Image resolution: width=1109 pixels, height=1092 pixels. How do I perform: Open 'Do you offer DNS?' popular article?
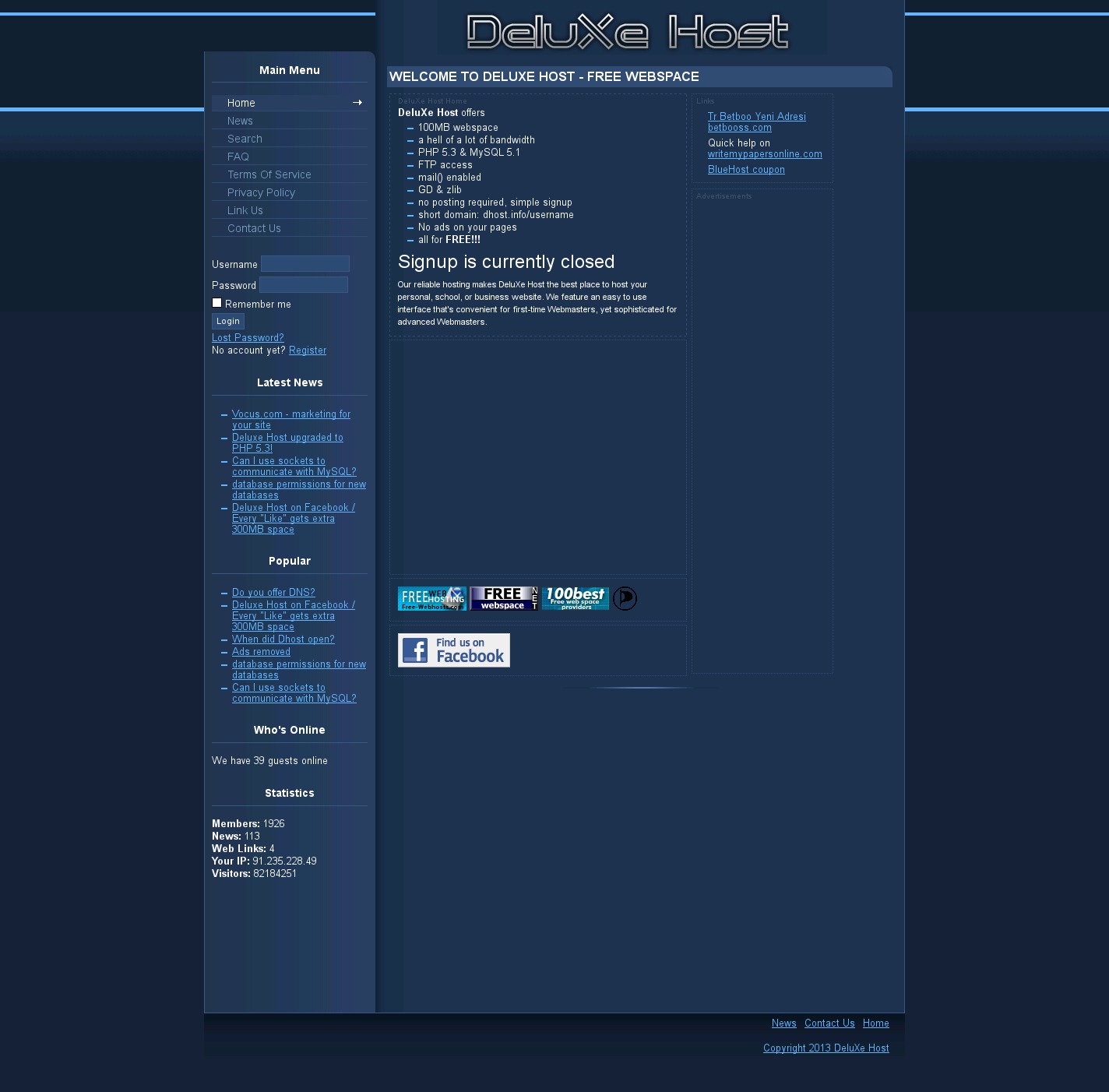pos(273,593)
